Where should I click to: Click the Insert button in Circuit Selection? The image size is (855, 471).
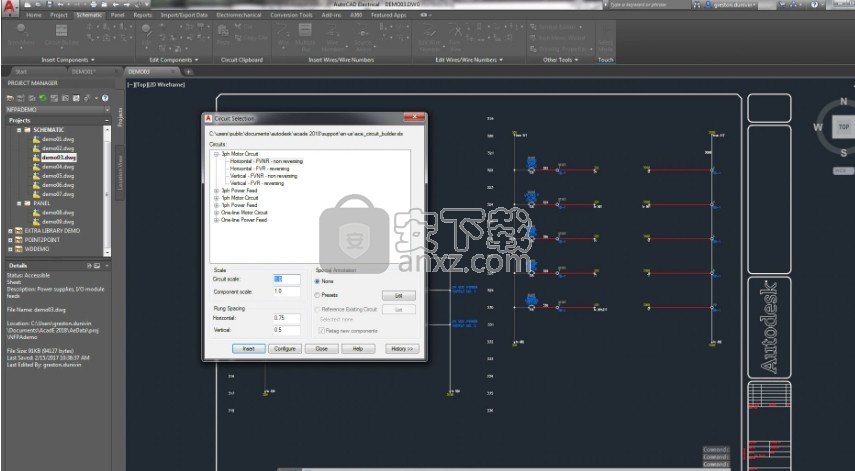(x=249, y=349)
